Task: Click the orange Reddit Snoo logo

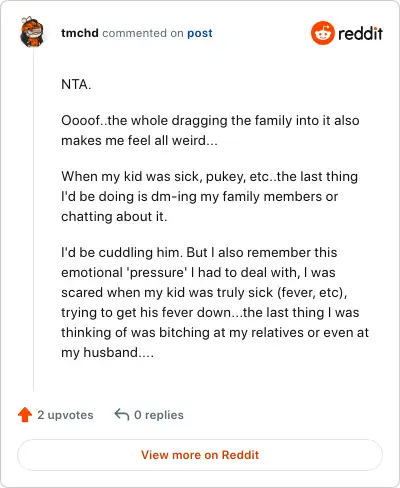Action: coord(322,33)
